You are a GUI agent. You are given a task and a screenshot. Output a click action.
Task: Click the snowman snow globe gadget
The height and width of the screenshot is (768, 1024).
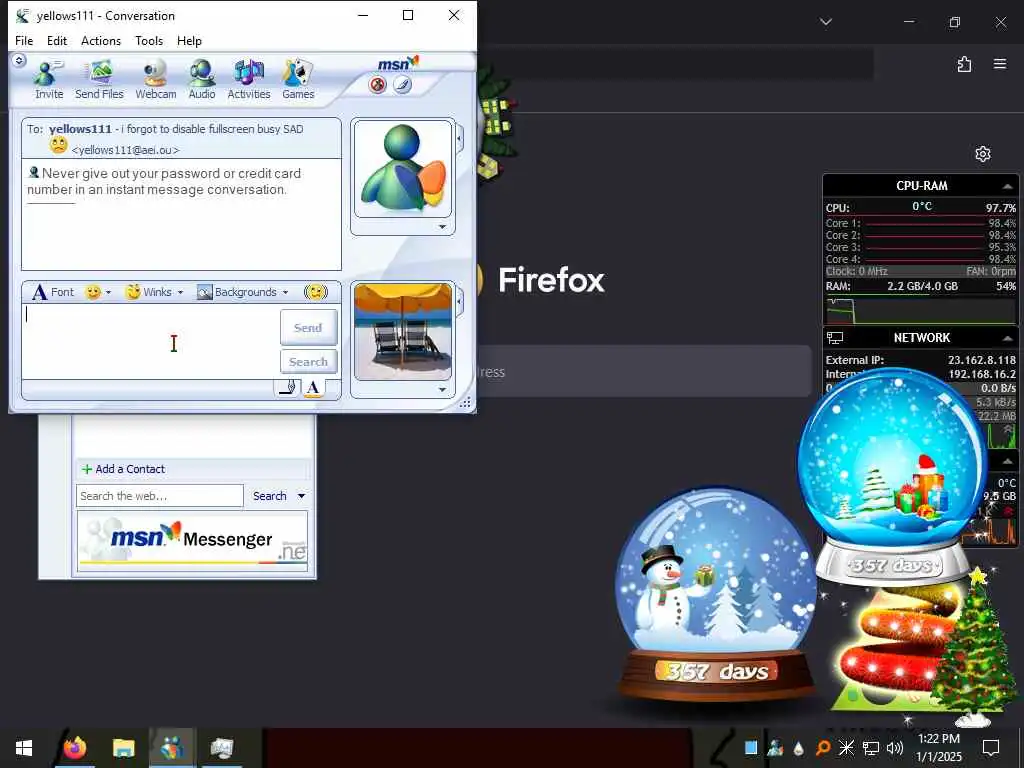(x=715, y=594)
